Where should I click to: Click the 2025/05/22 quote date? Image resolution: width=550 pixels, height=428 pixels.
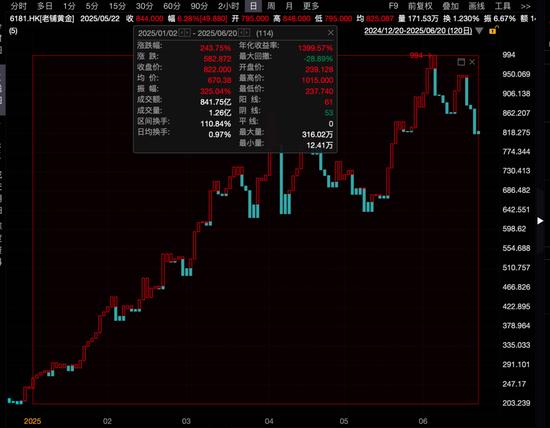[x=100, y=19]
